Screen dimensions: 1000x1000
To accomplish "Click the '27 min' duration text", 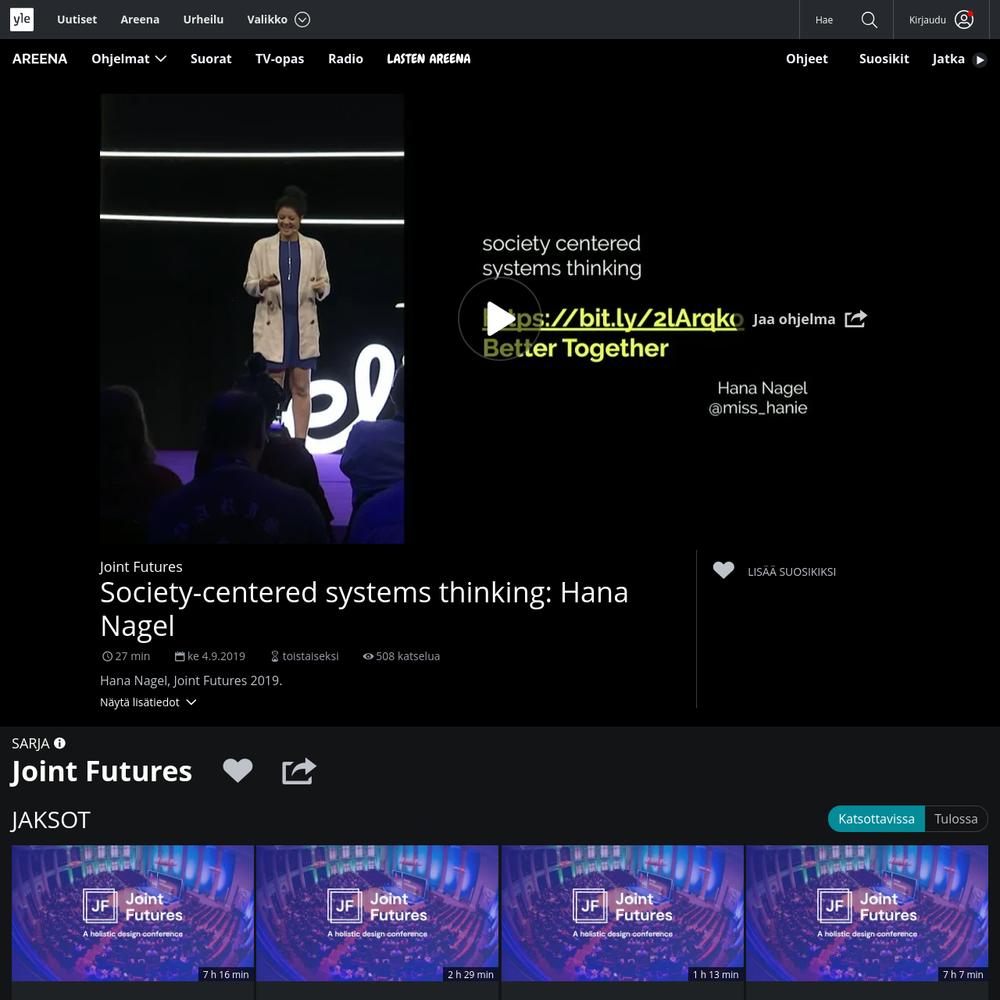I will (133, 656).
